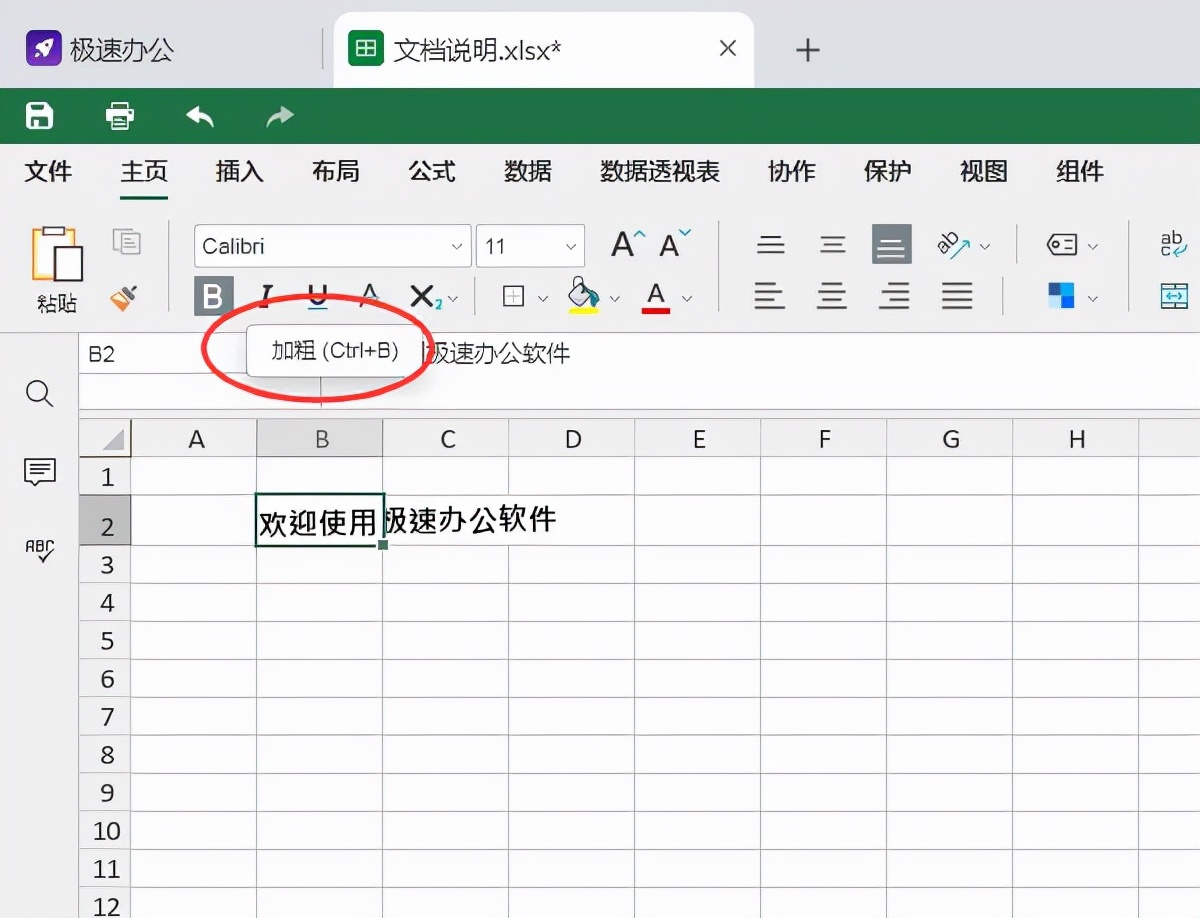The width and height of the screenshot is (1200, 918).
Task: Save the current workbook
Action: click(x=38, y=116)
